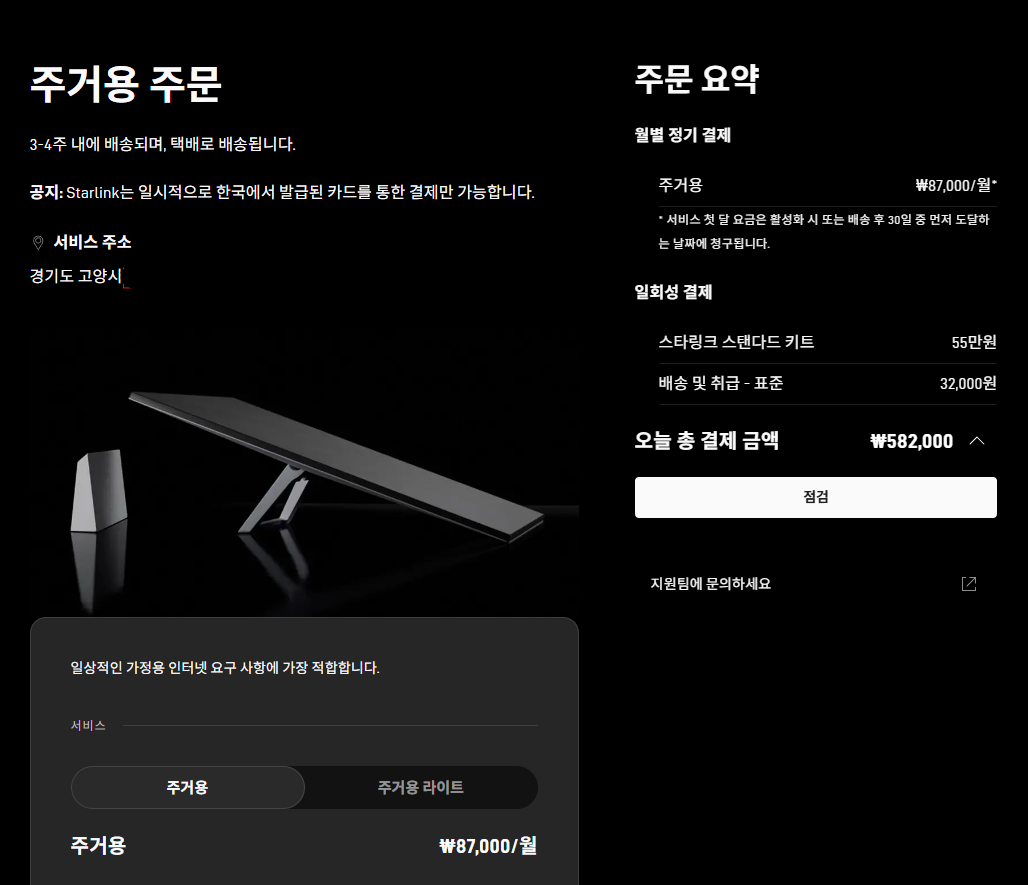1028x885 pixels.
Task: Click the location pin icon beside 서비스 주소
Action: [38, 243]
